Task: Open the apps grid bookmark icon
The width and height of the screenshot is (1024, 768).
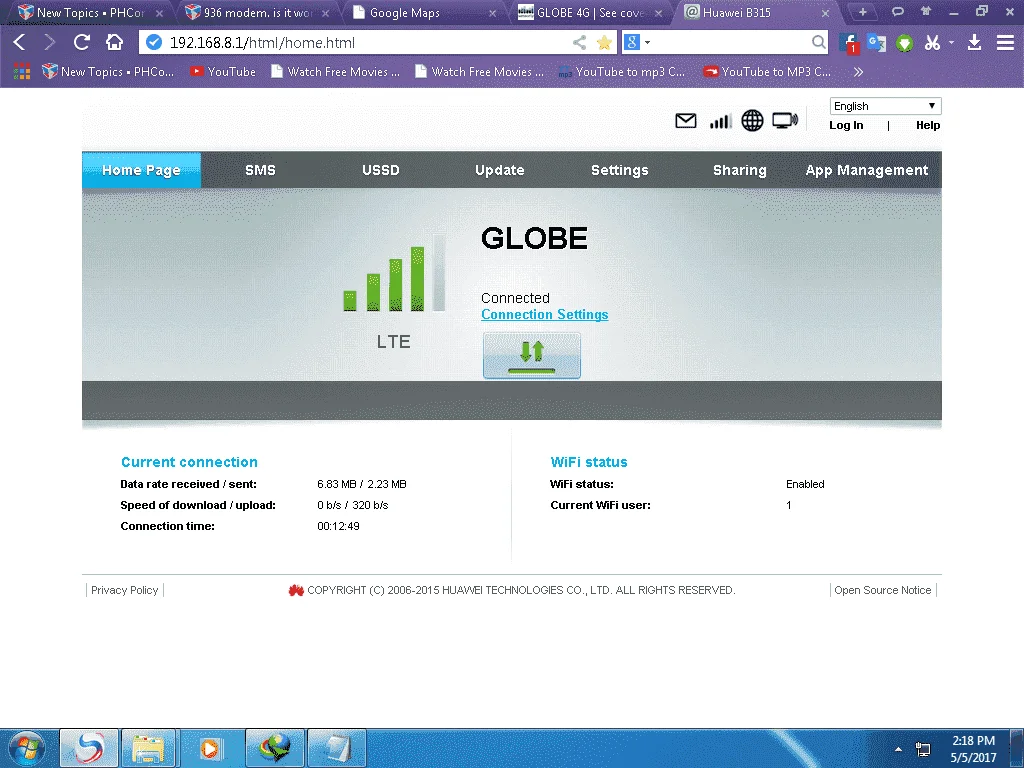Action: coord(22,71)
